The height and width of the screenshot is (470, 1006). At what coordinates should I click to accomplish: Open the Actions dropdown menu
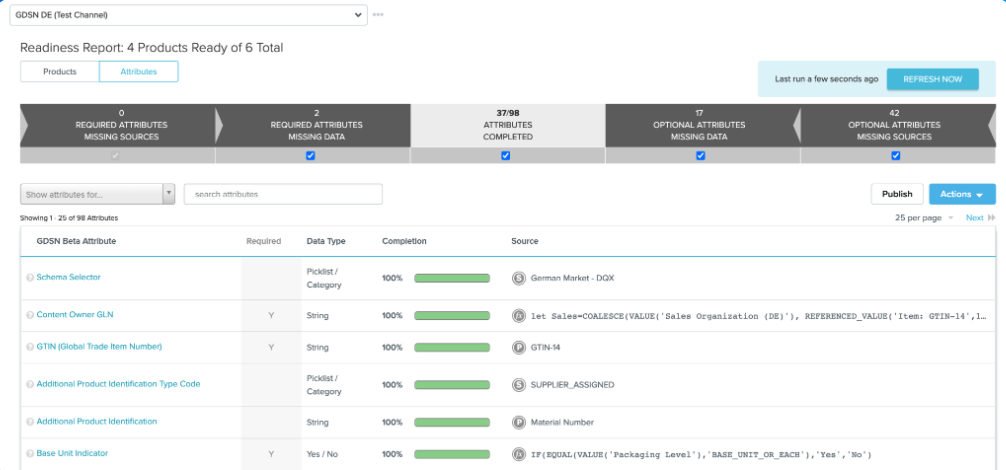coord(962,194)
